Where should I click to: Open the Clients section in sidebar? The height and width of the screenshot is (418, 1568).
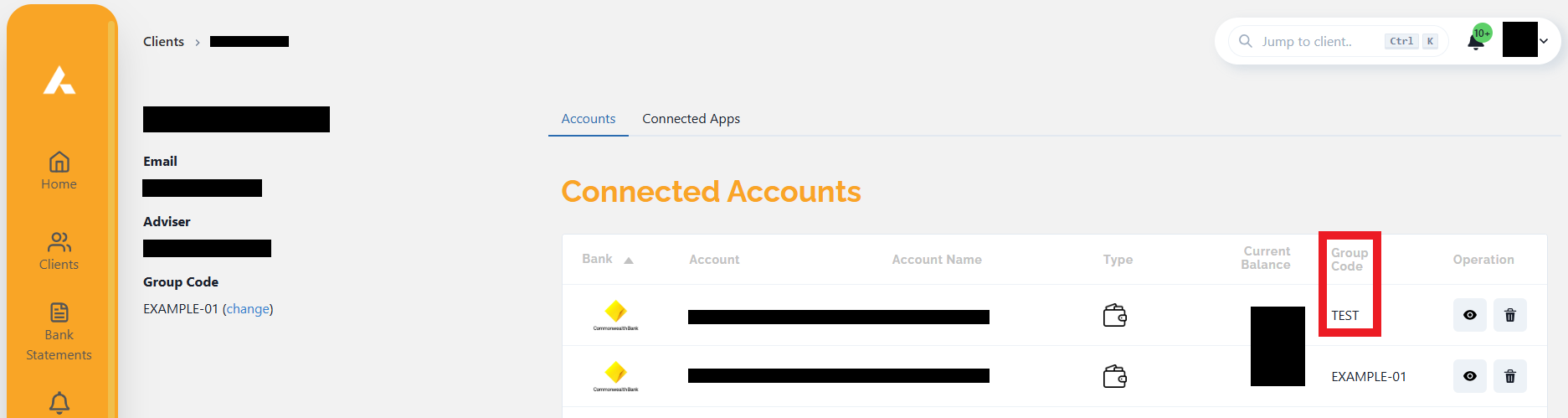[x=59, y=251]
